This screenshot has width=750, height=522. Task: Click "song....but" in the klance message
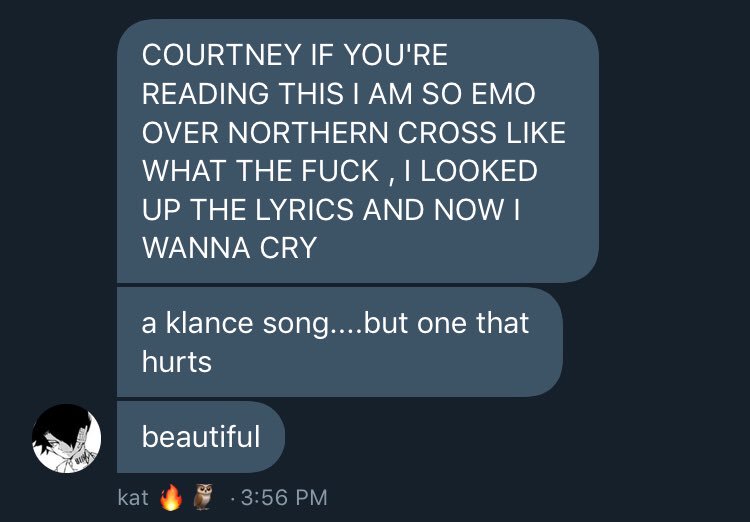pyautogui.click(x=334, y=324)
